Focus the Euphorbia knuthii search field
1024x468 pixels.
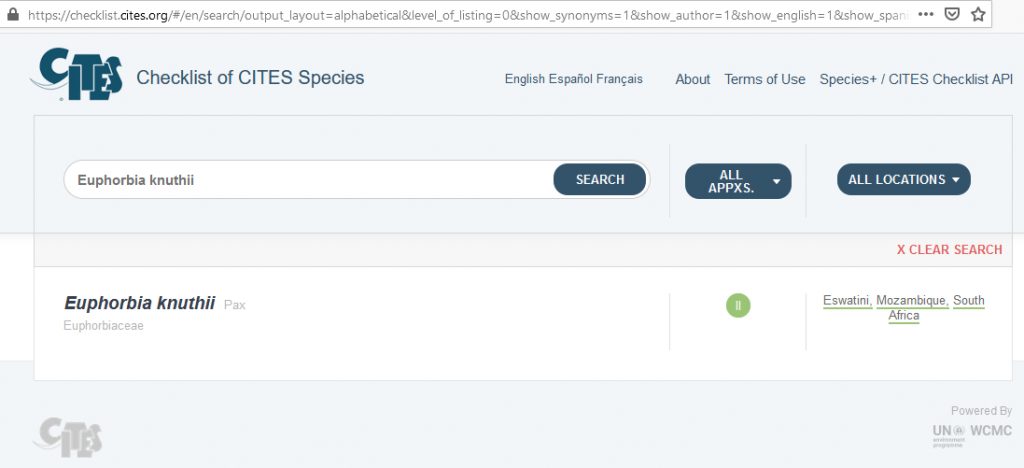coord(309,179)
